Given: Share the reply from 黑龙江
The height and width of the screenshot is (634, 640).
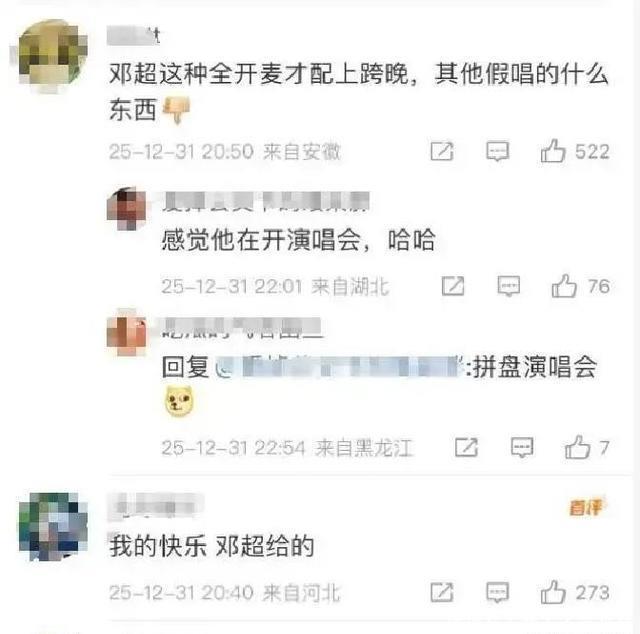Looking at the screenshot, I should point(466,447).
